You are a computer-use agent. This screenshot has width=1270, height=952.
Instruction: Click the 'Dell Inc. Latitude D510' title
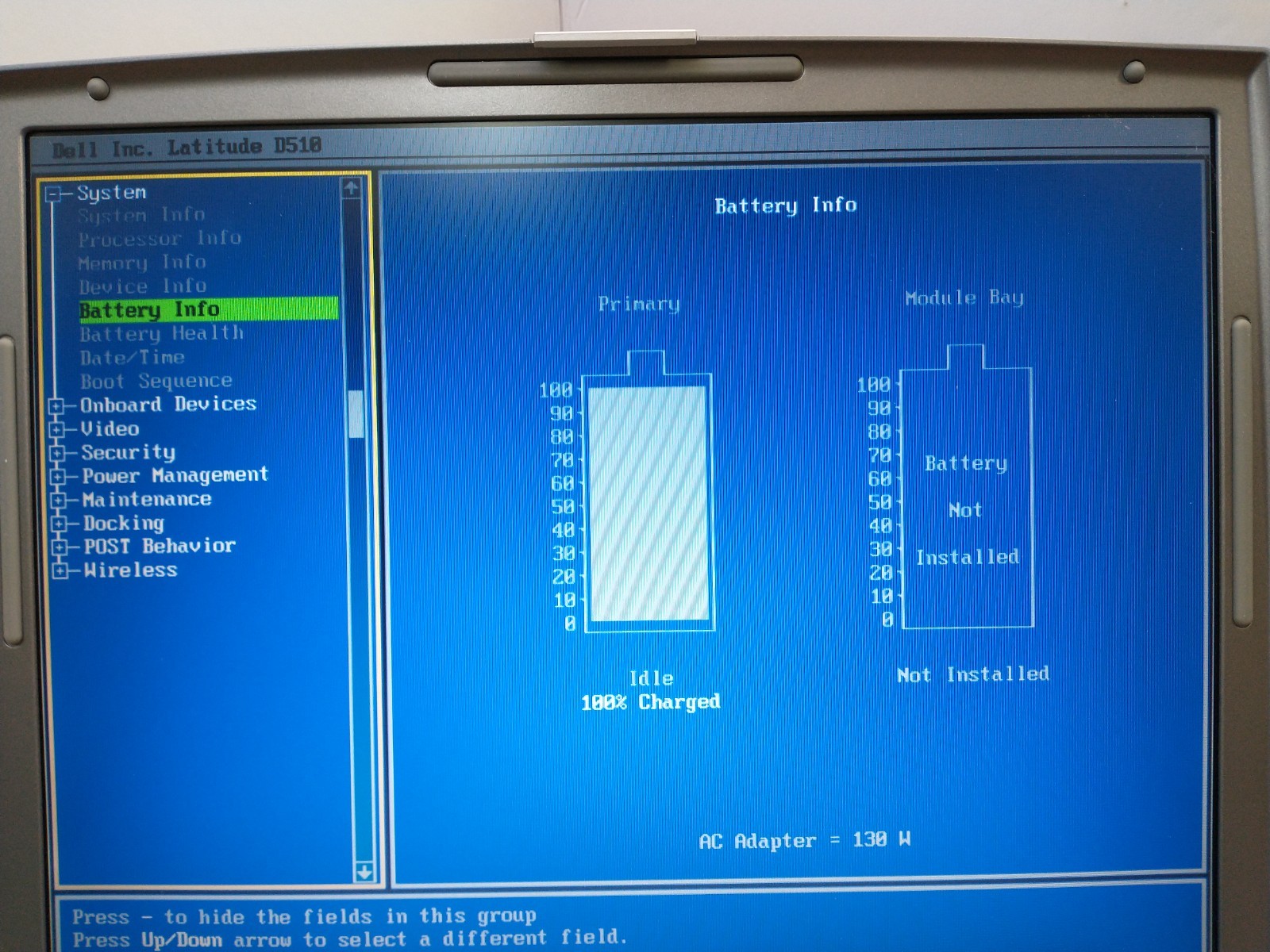click(x=187, y=148)
